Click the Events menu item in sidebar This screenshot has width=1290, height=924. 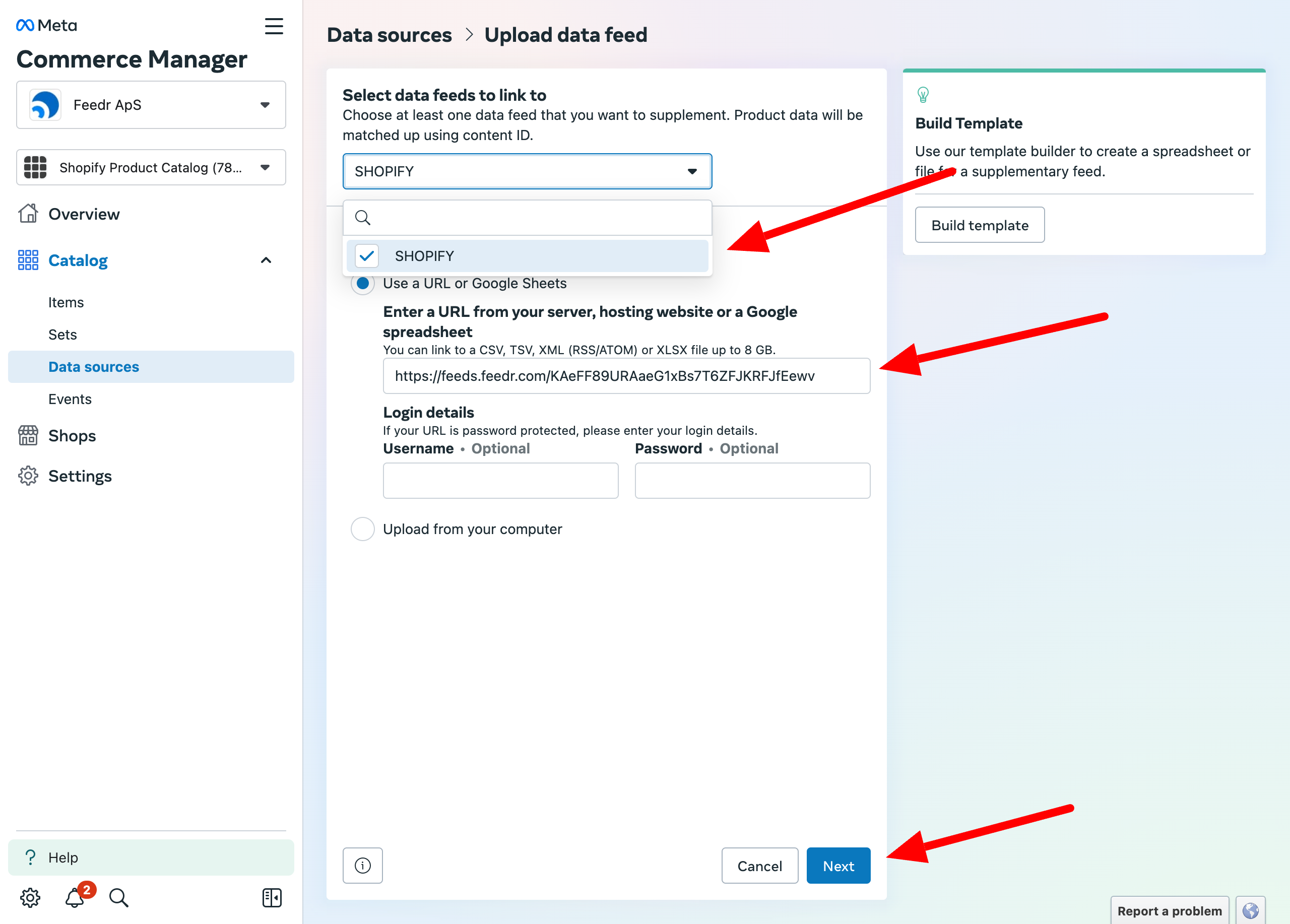(70, 399)
